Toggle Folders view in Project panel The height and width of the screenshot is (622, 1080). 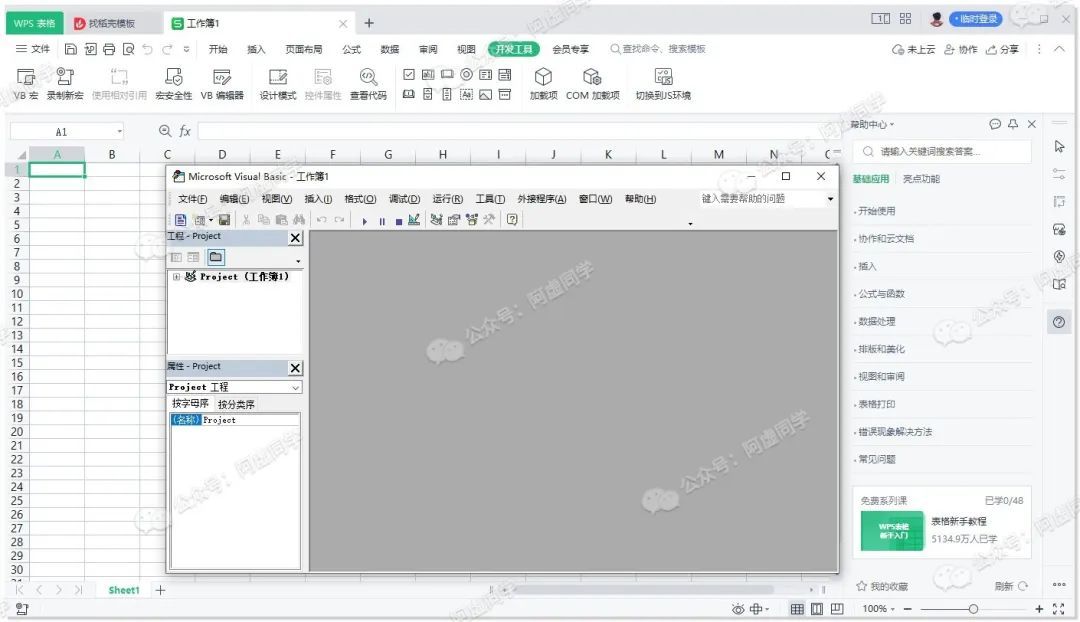tap(216, 257)
